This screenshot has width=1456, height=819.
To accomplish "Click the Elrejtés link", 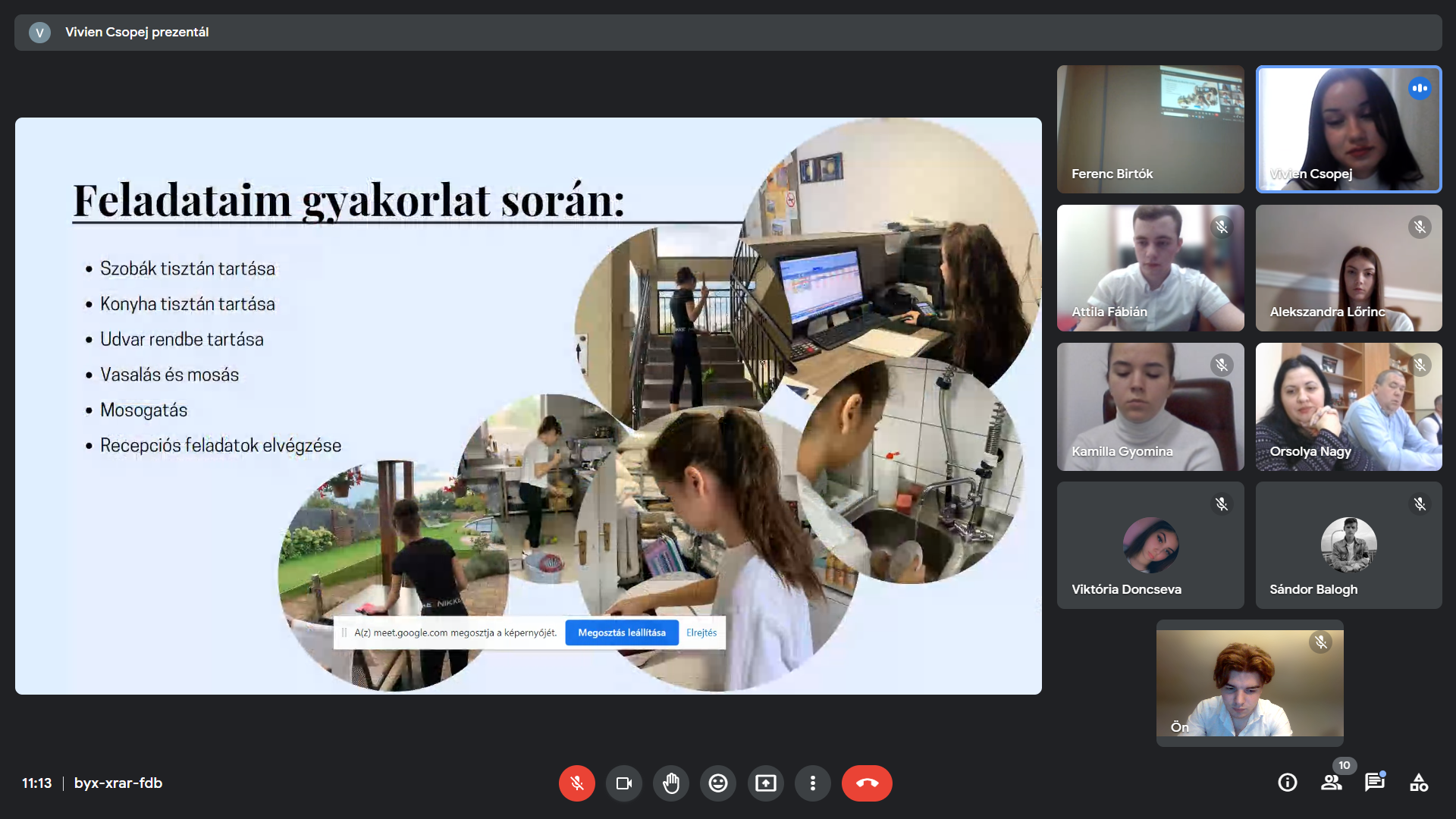I will 701,632.
